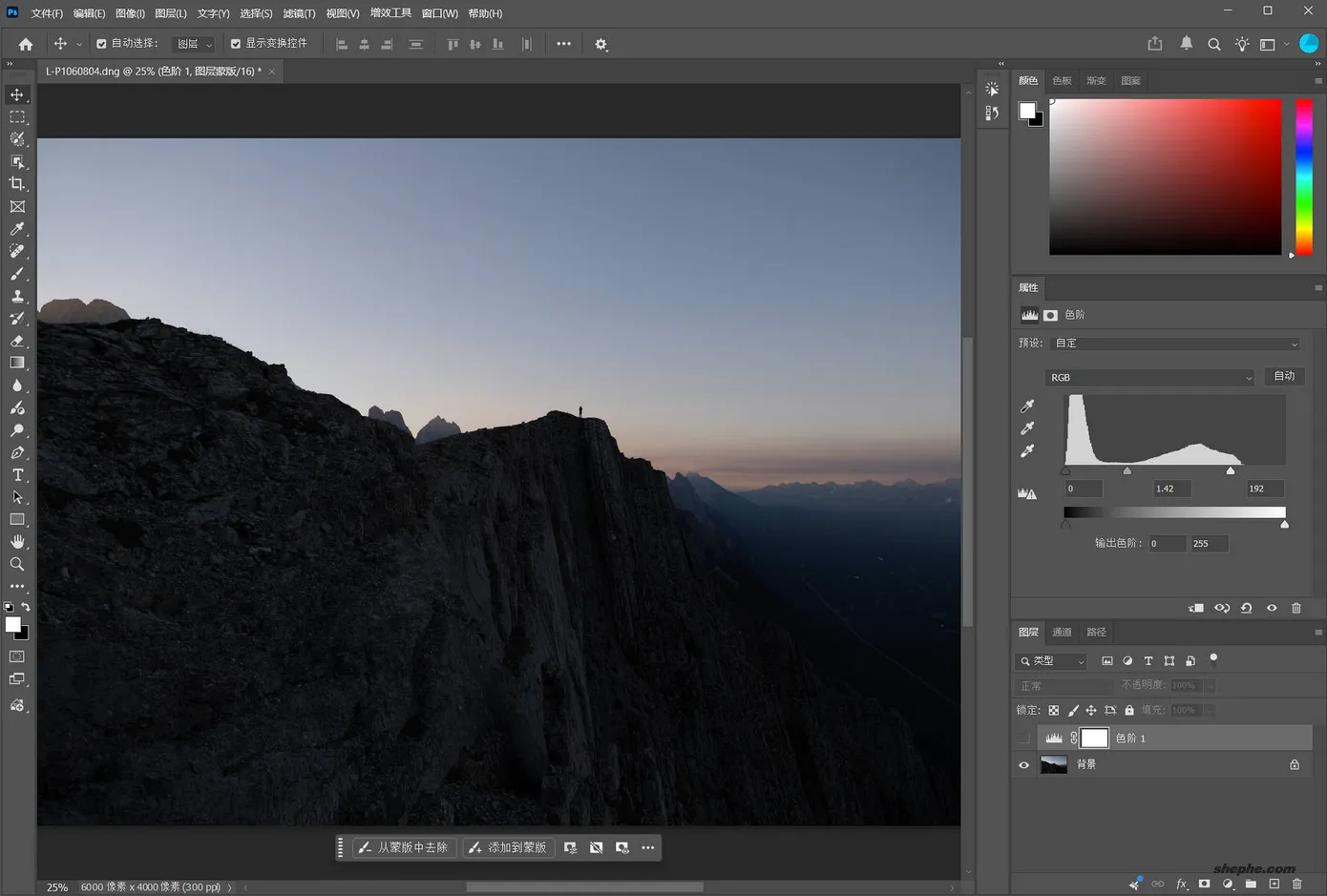Select the Eyedropper tool in toolbar

pyautogui.click(x=17, y=229)
